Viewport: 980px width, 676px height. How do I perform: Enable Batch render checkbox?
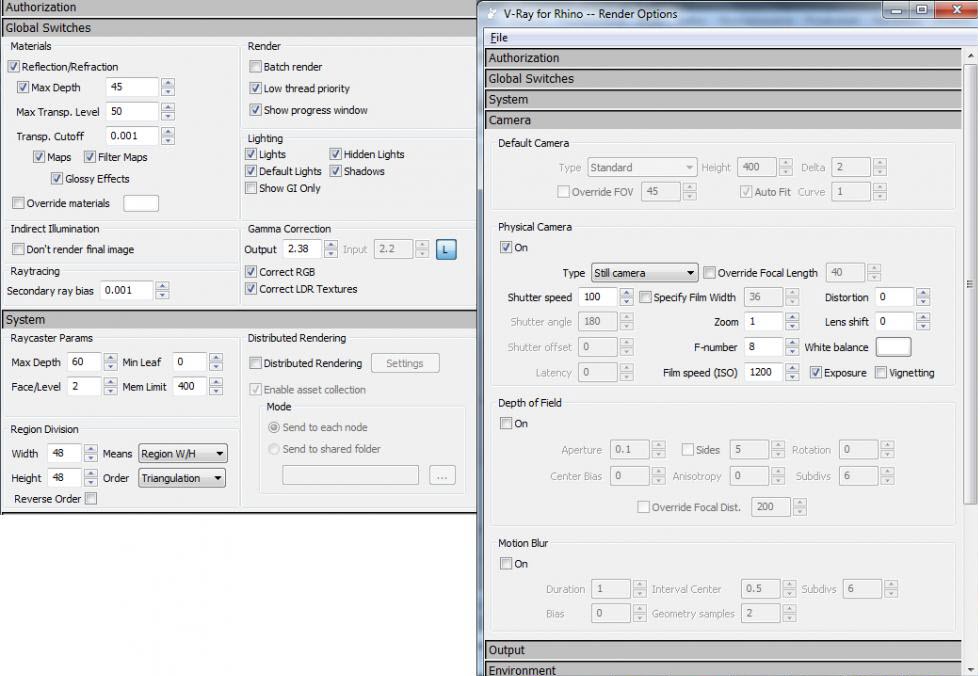255,66
